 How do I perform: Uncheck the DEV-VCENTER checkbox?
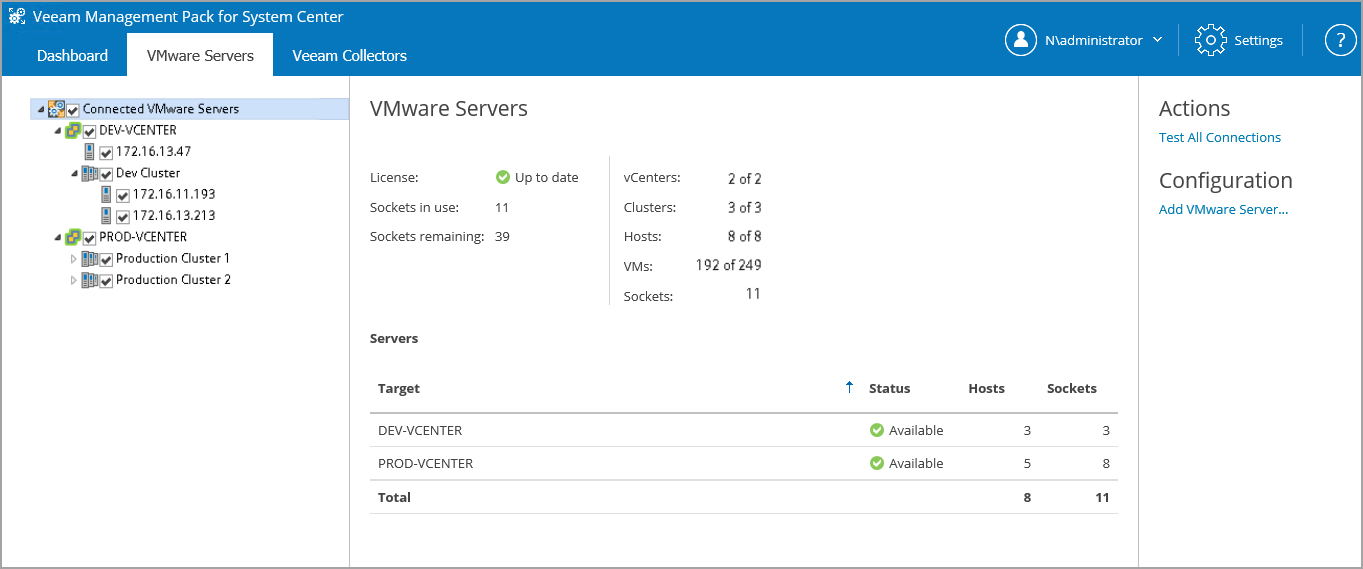point(90,131)
